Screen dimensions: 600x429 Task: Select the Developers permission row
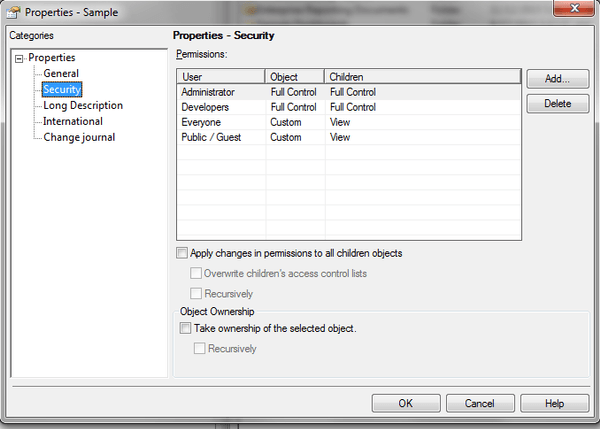click(349, 107)
